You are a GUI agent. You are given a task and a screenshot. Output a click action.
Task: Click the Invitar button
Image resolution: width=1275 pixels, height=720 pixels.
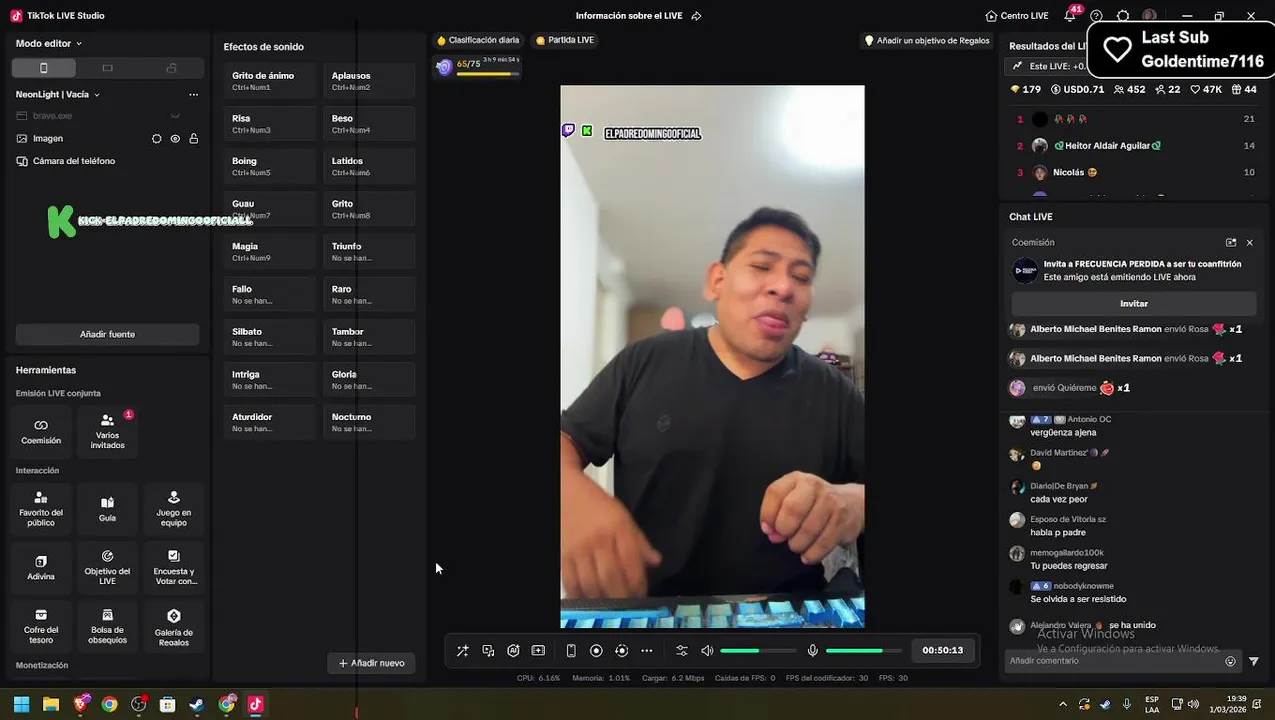click(x=1134, y=304)
